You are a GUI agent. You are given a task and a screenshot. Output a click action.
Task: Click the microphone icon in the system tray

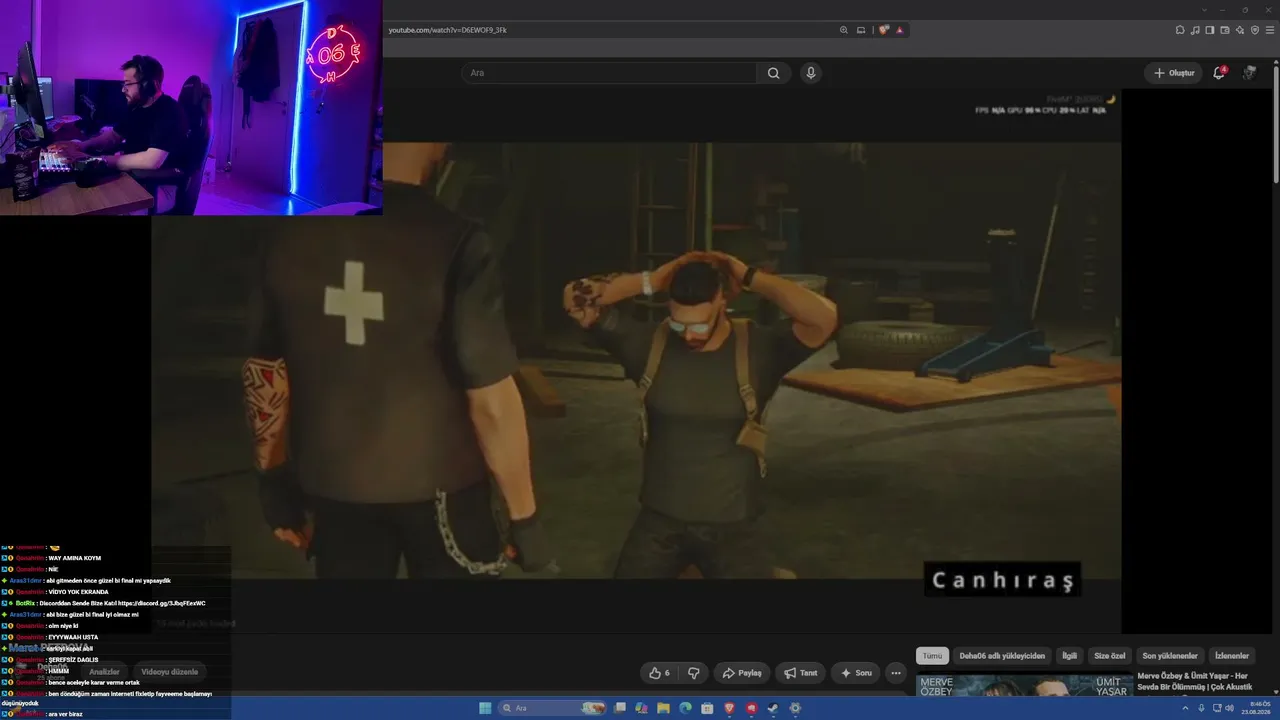(x=1201, y=708)
